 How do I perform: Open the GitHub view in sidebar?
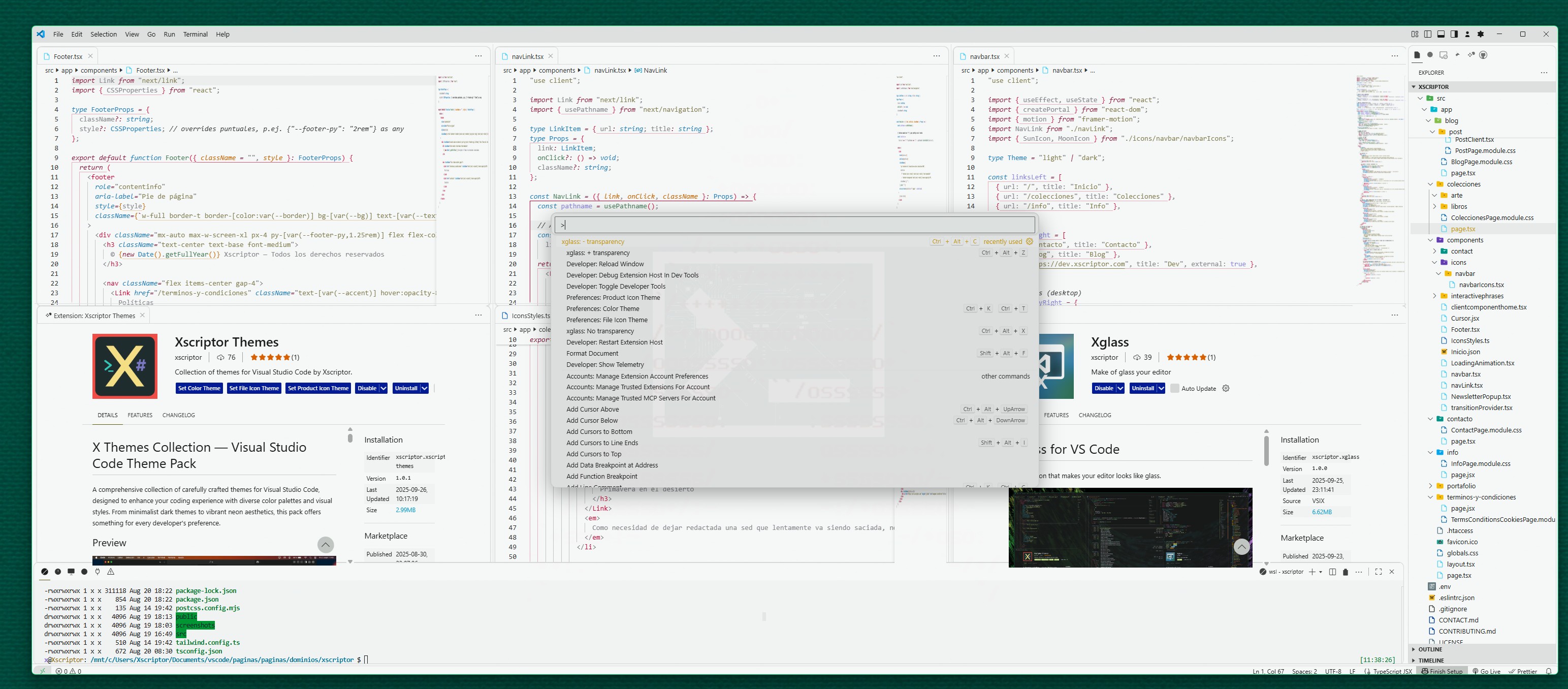tap(1483, 55)
